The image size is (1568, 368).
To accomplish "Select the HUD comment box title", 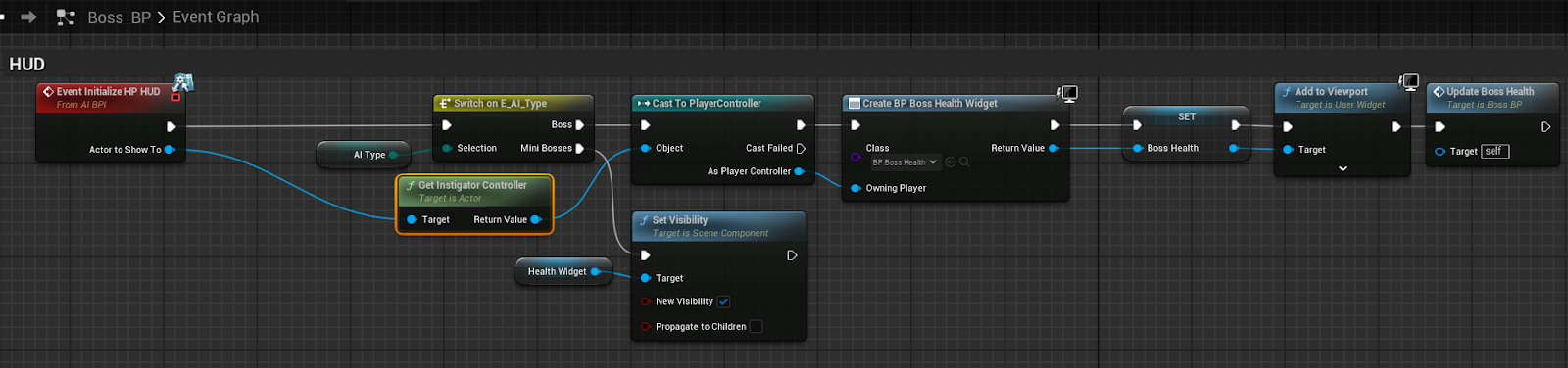I will 27,65.
